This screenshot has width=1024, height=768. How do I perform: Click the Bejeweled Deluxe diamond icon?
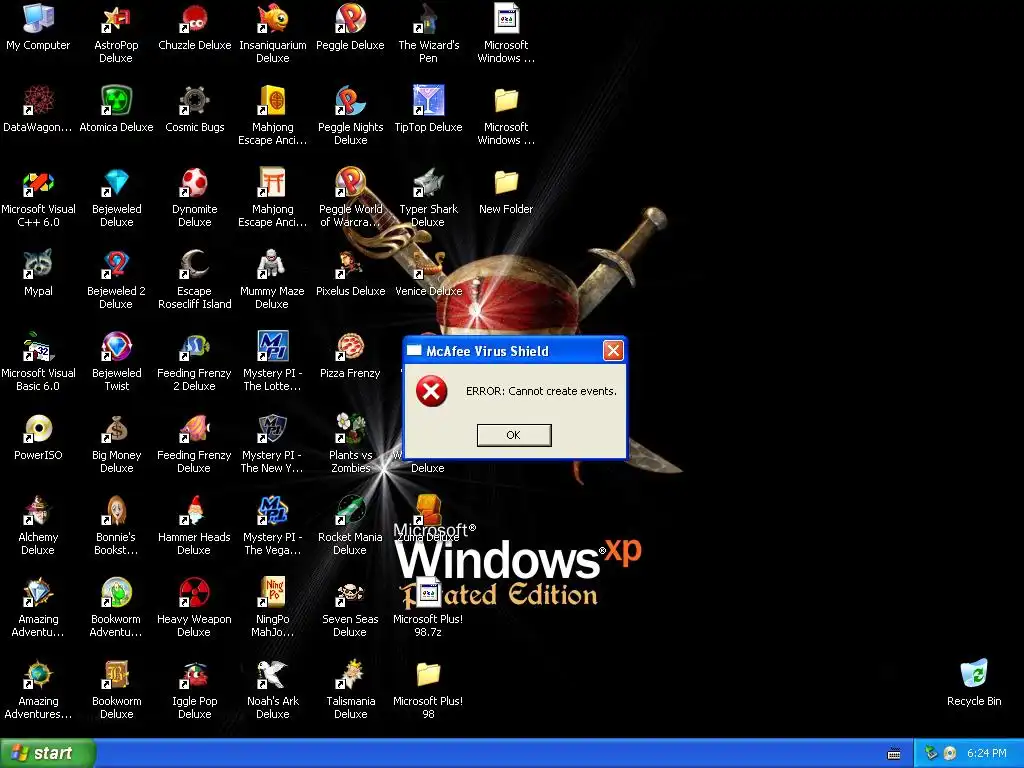116,184
